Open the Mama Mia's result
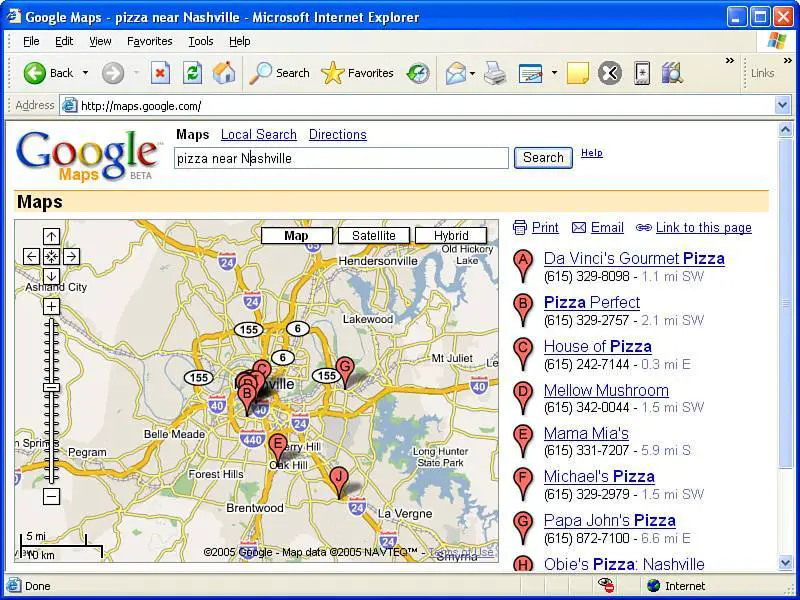The width and height of the screenshot is (800, 600). 586,433
